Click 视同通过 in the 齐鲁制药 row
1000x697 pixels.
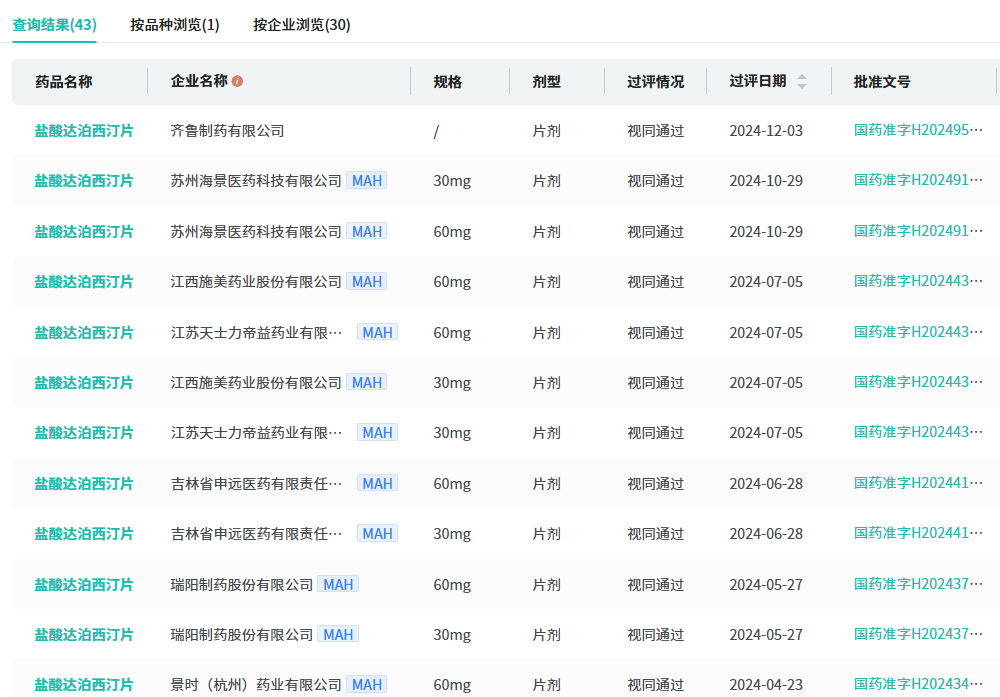656,131
